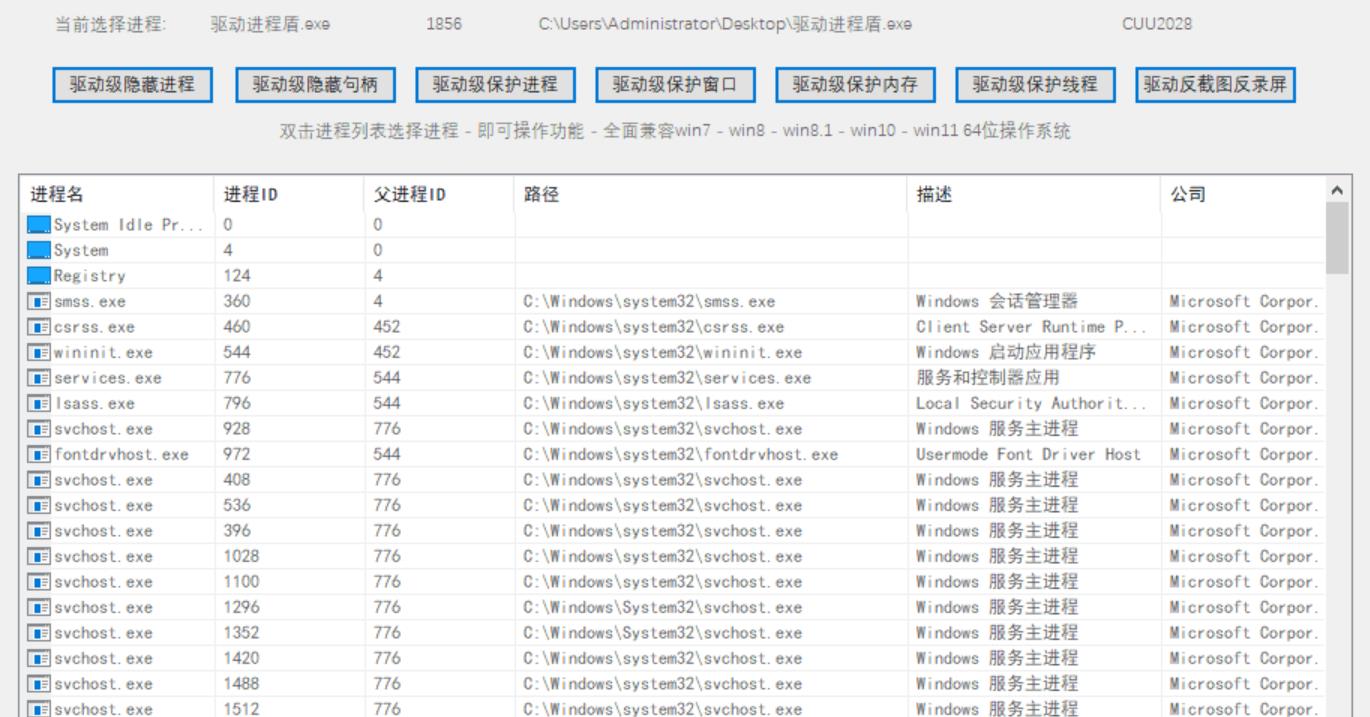1370x717 pixels.
Task: Click the process ID cell 972
Action: [237, 455]
